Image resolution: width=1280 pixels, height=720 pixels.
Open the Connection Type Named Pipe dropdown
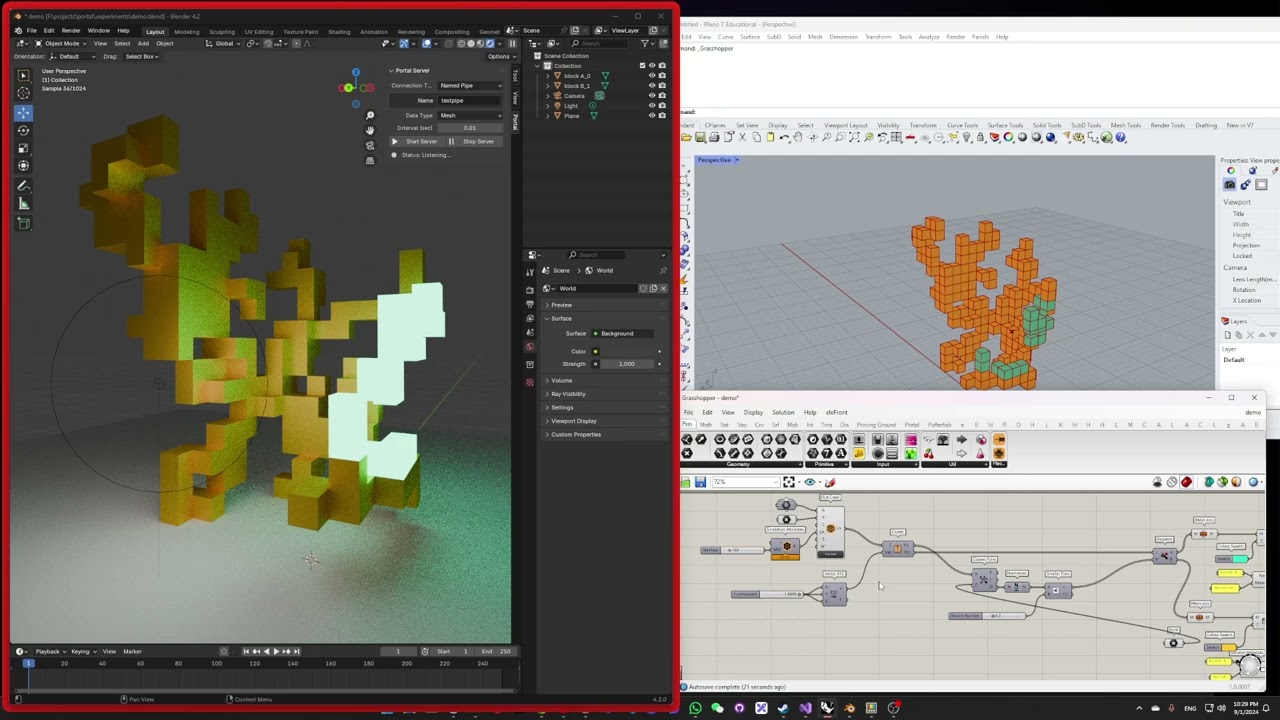(x=470, y=86)
